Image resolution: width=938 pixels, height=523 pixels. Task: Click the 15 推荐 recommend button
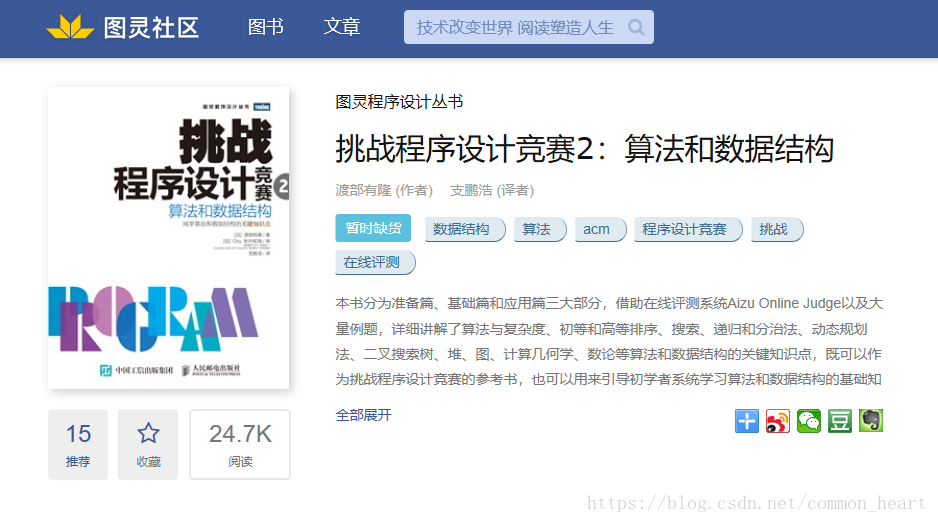coord(78,444)
